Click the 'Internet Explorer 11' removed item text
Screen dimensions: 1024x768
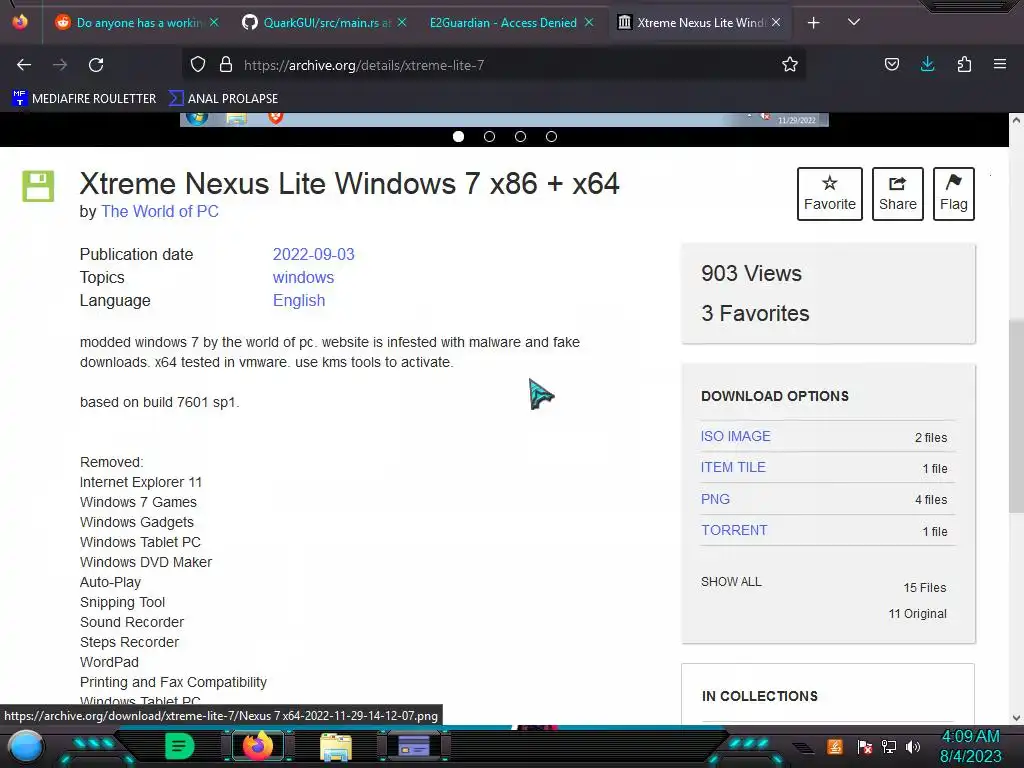click(141, 482)
